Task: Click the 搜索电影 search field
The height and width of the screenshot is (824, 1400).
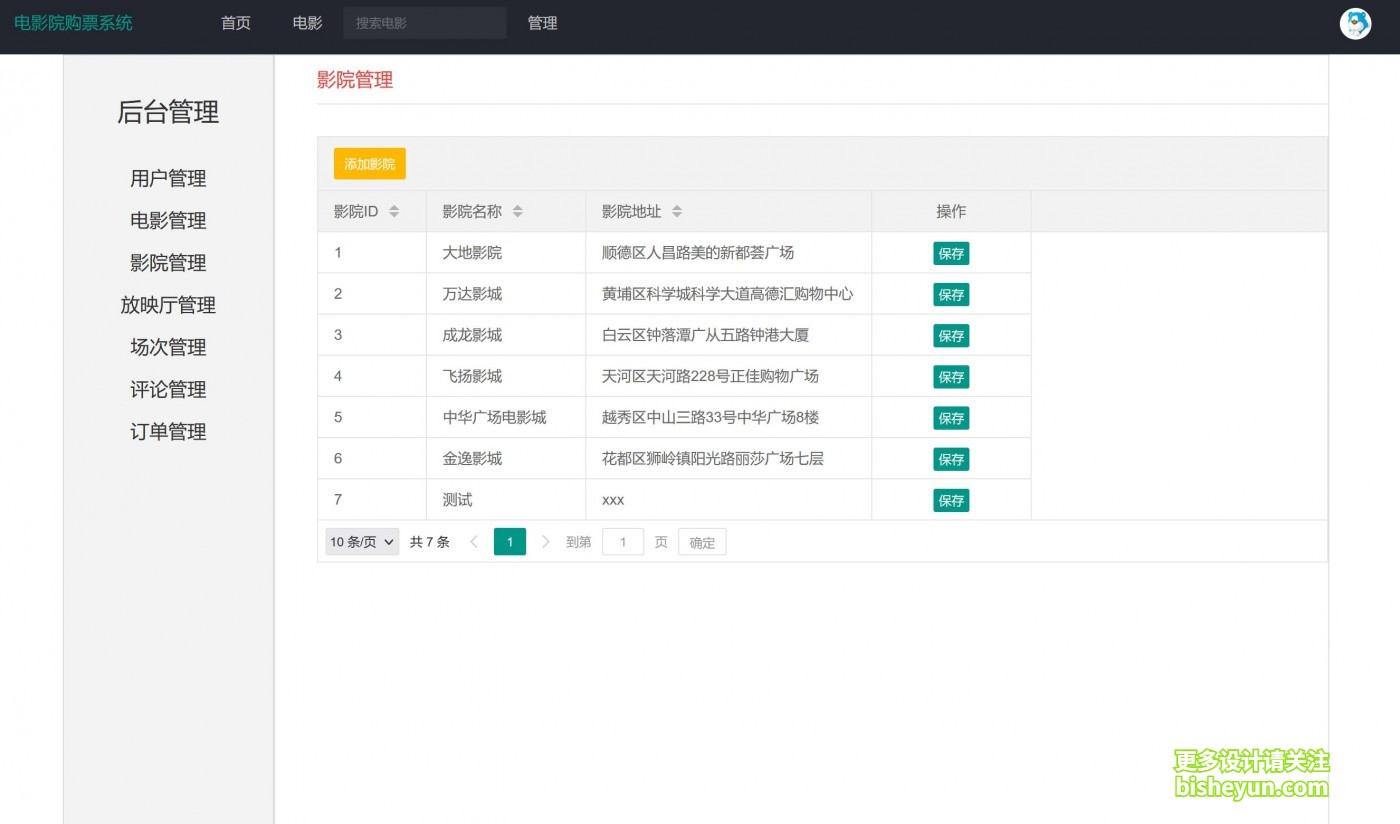Action: click(424, 23)
